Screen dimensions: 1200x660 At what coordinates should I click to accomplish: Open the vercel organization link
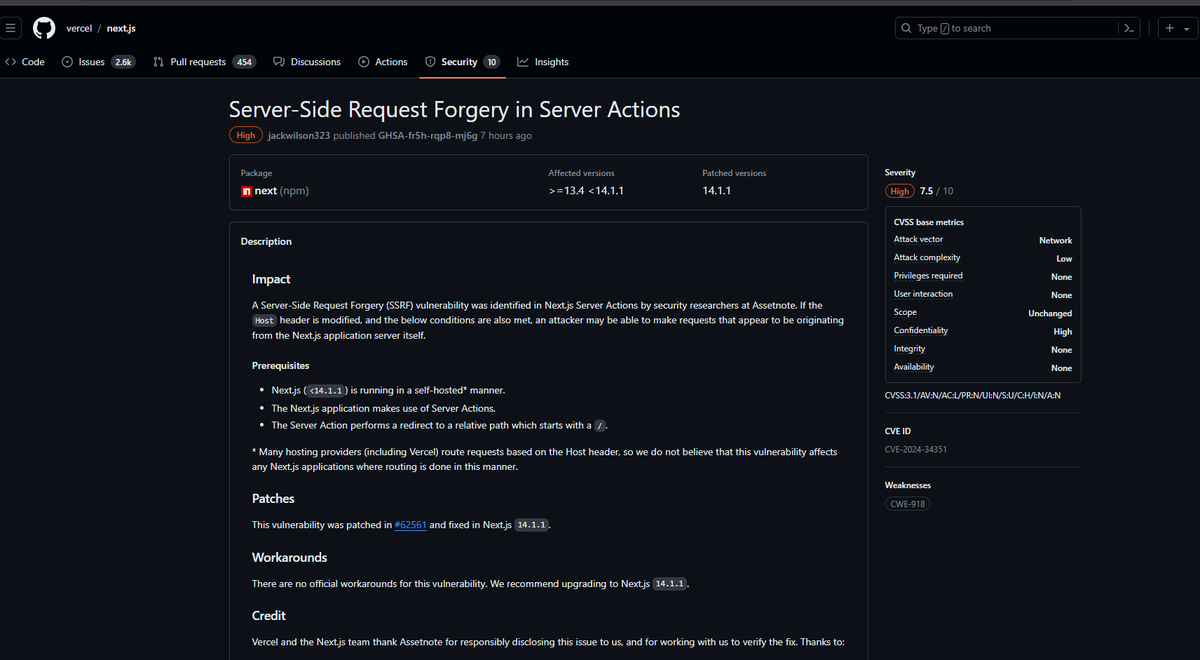tap(79, 28)
